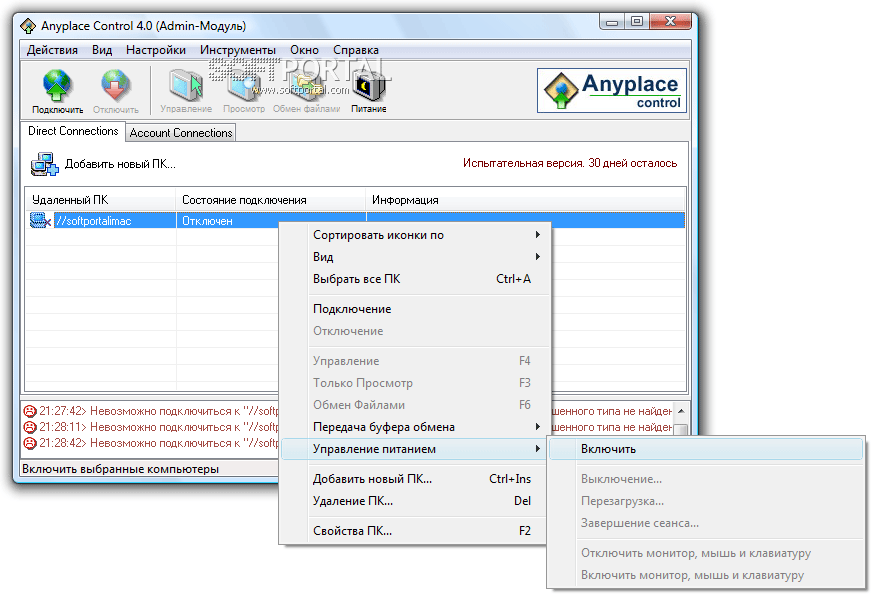The height and width of the screenshot is (601, 874).
Task: Click the 21:28:11 log entry text
Action: pos(158,427)
